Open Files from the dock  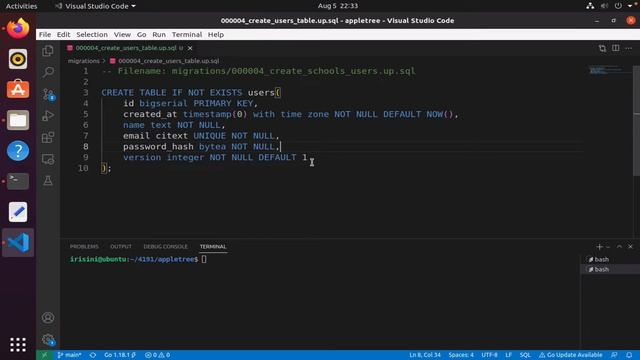(x=18, y=120)
